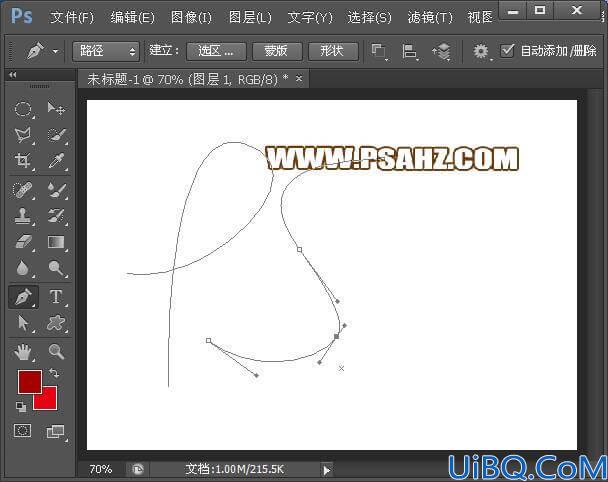Toggle Quick Mask mode
The image size is (608, 482).
(22, 430)
